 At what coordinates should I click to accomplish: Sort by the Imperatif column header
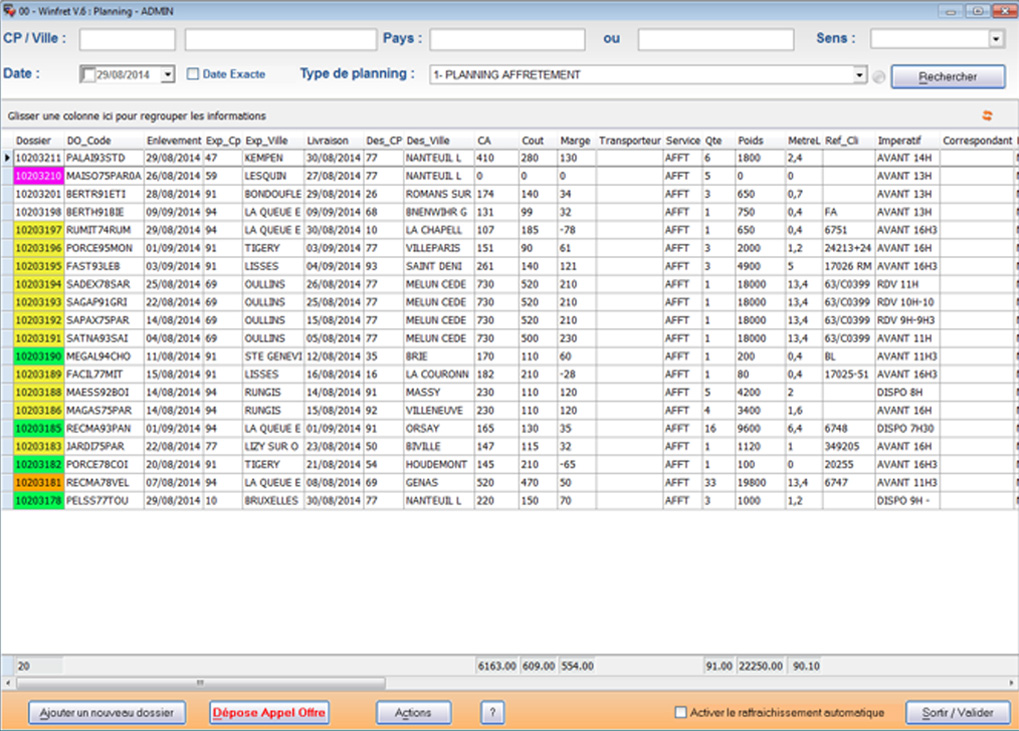[x=907, y=140]
